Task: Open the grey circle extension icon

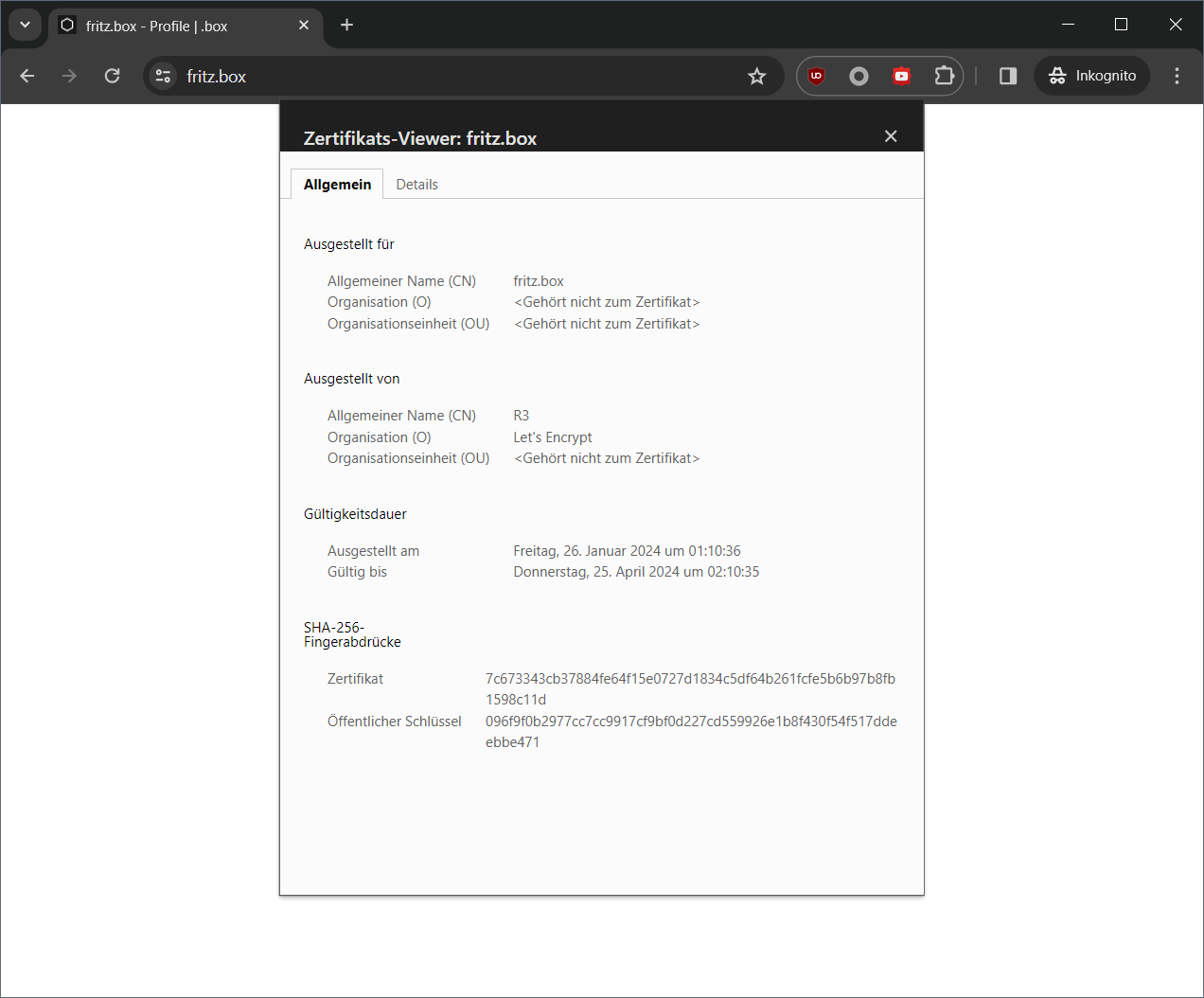Action: click(859, 76)
